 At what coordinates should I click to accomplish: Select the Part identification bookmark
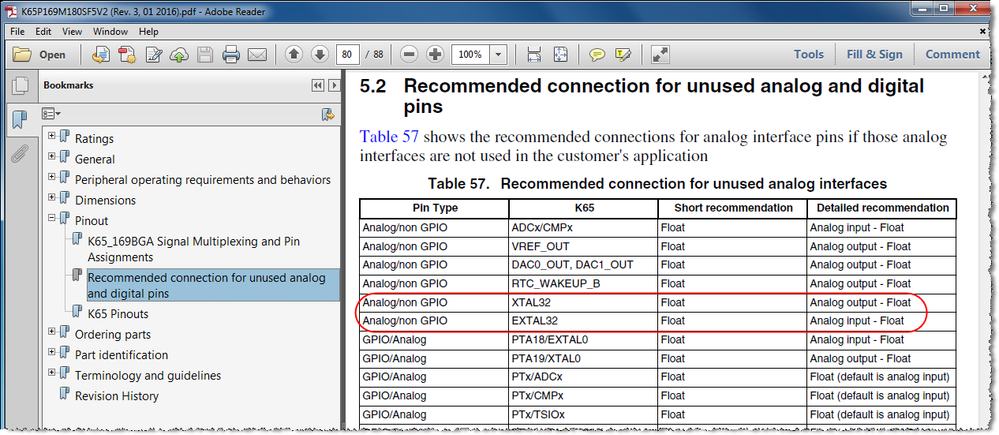pyautogui.click(x=121, y=355)
